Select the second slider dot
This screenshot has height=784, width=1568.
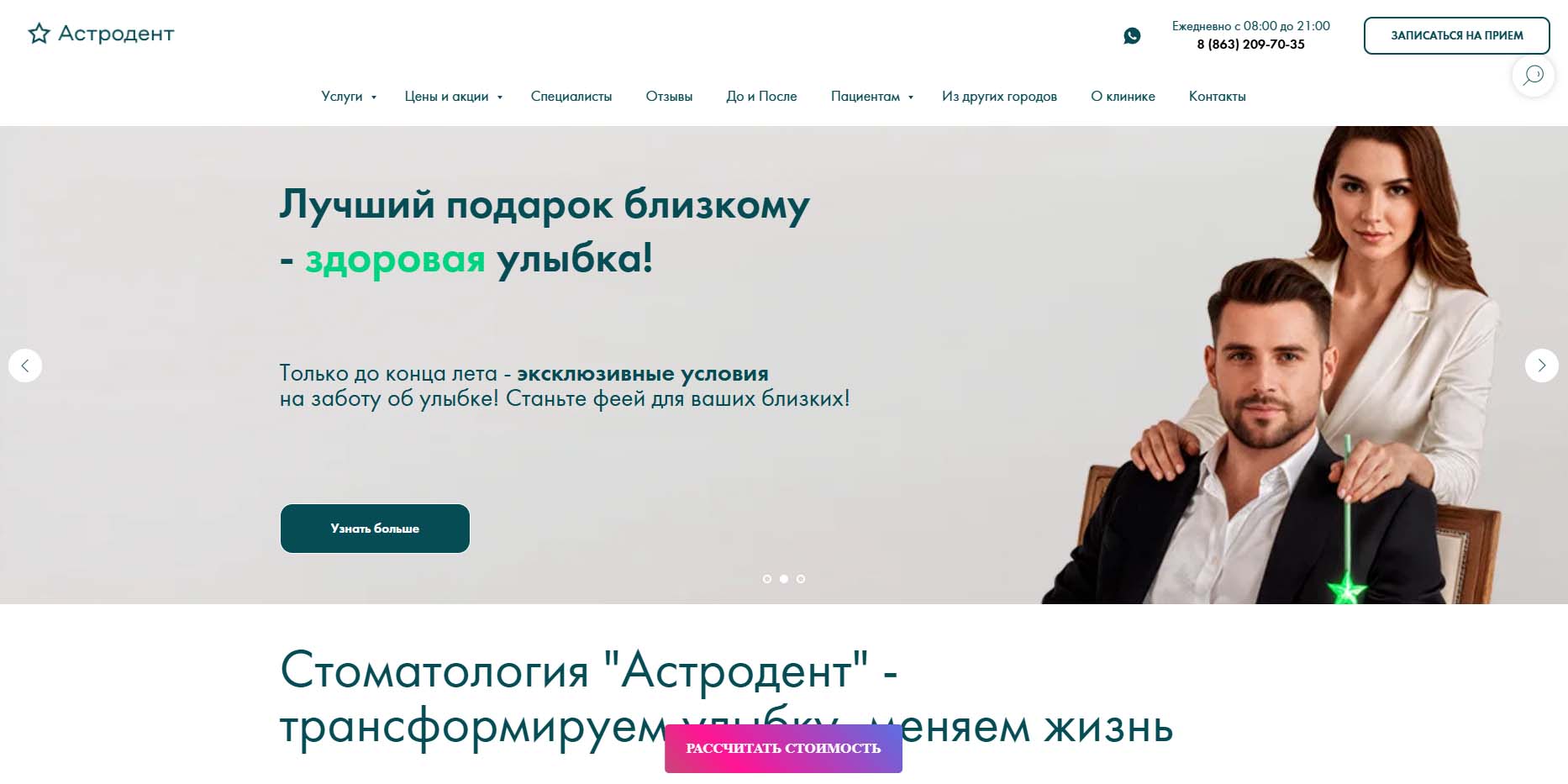point(784,579)
